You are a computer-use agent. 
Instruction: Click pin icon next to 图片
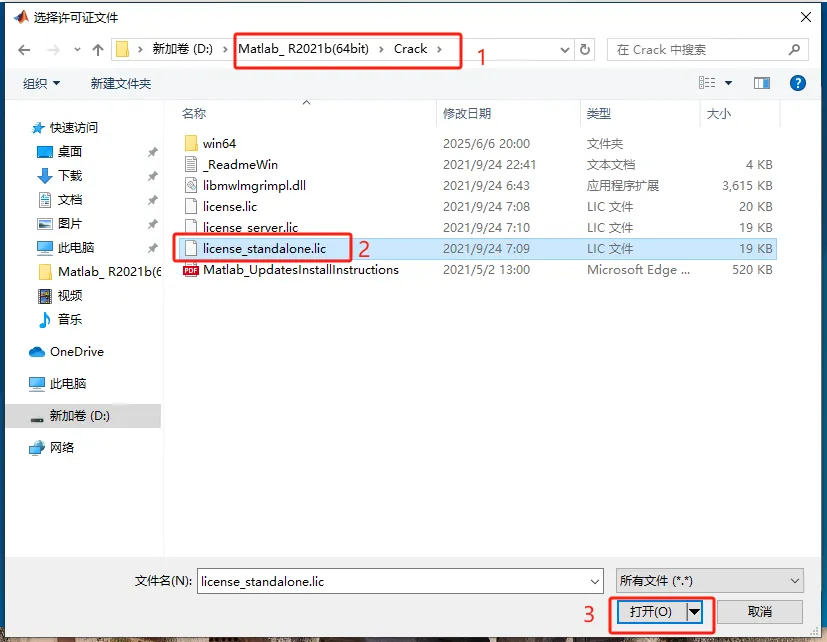coord(152,224)
